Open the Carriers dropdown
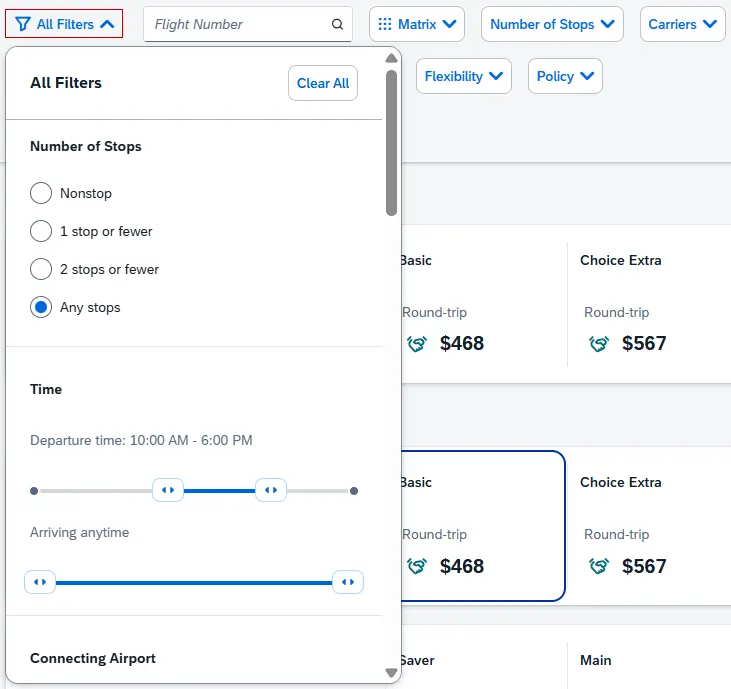731x689 pixels. 683,24
